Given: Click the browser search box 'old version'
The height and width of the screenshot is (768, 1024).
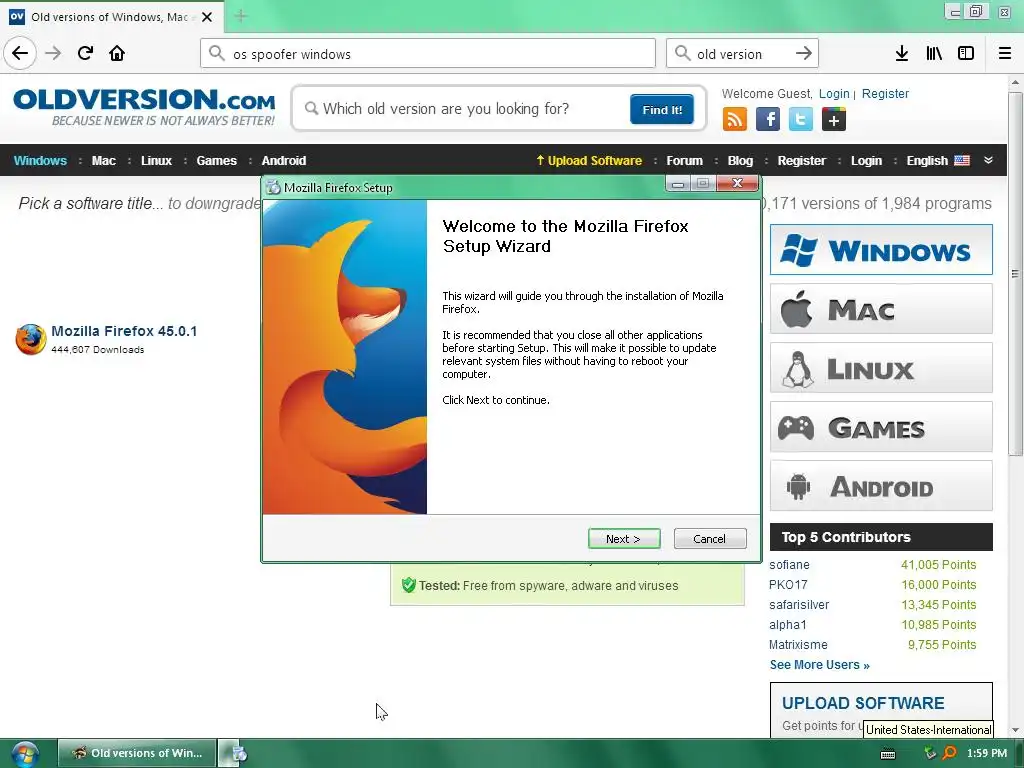Looking at the screenshot, I should point(741,53).
